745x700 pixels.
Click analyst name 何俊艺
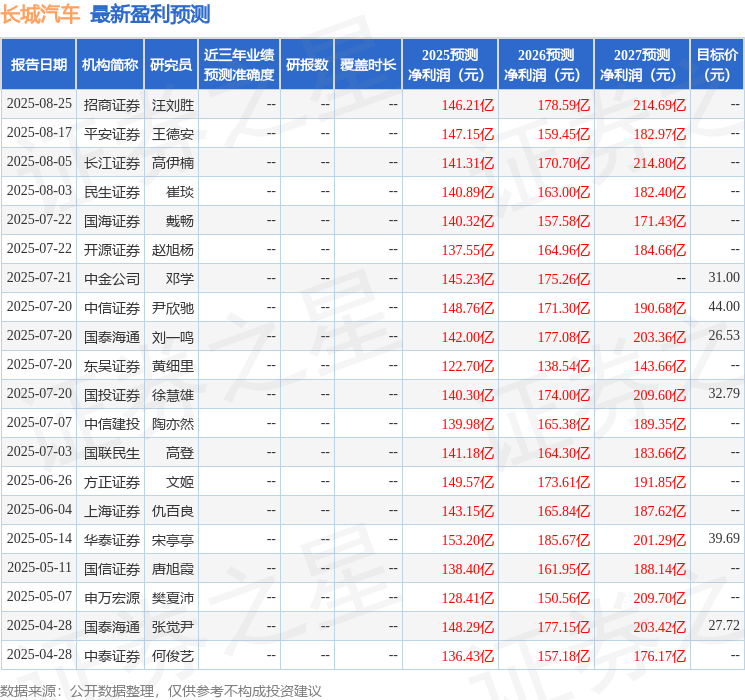[172, 656]
